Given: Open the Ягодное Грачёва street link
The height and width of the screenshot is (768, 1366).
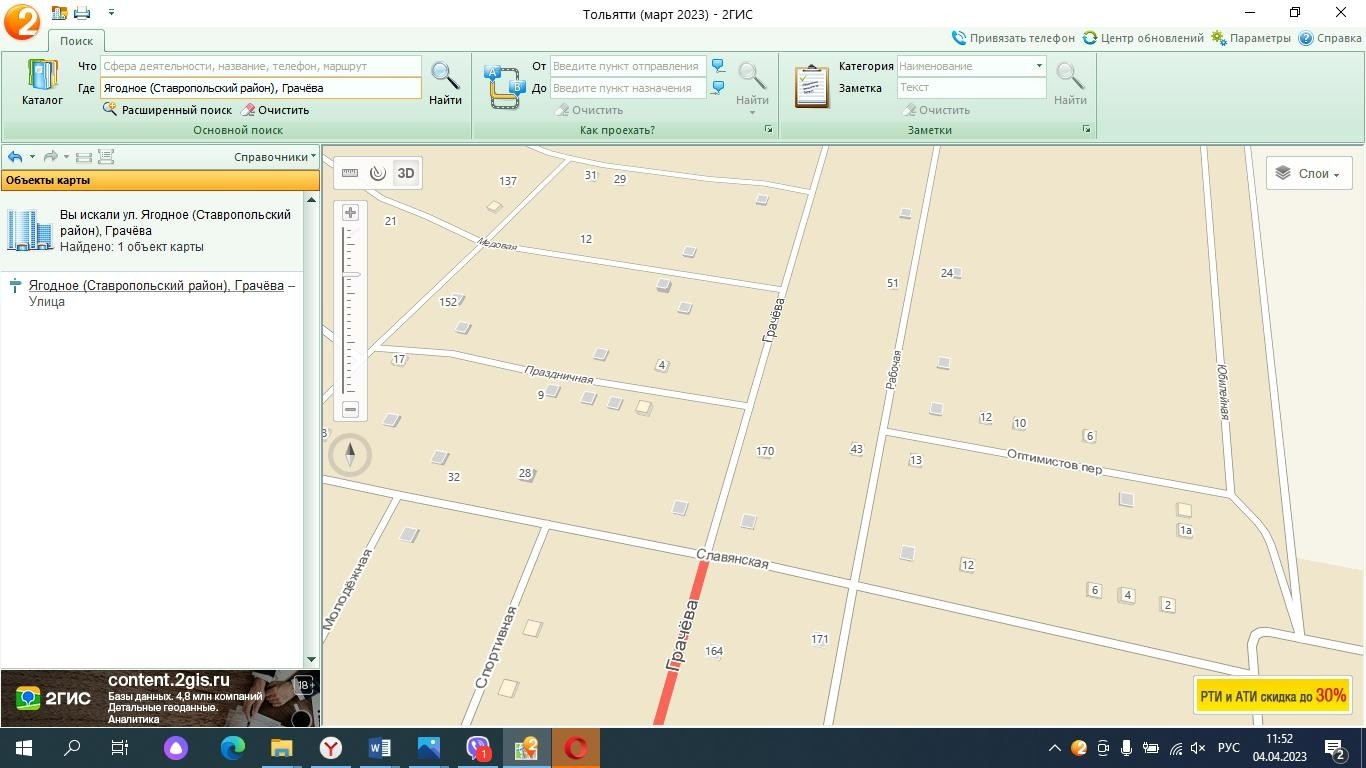Looking at the screenshot, I should tap(156, 286).
